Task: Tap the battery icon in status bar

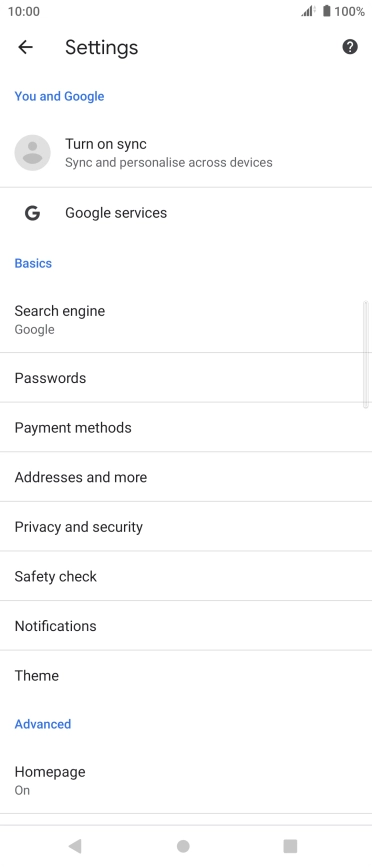Action: (327, 11)
